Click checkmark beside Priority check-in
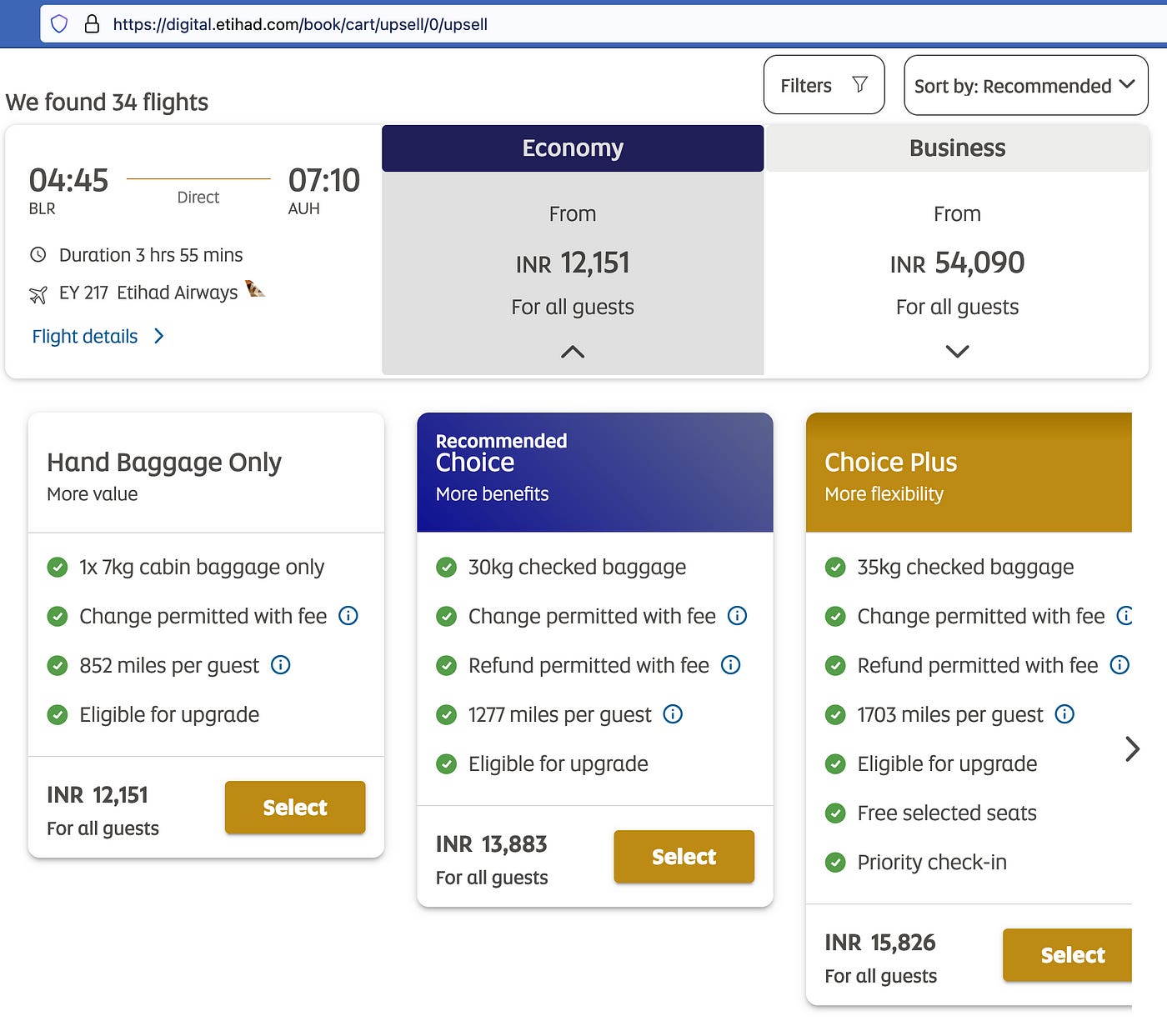This screenshot has height=1036, width=1167. click(835, 863)
